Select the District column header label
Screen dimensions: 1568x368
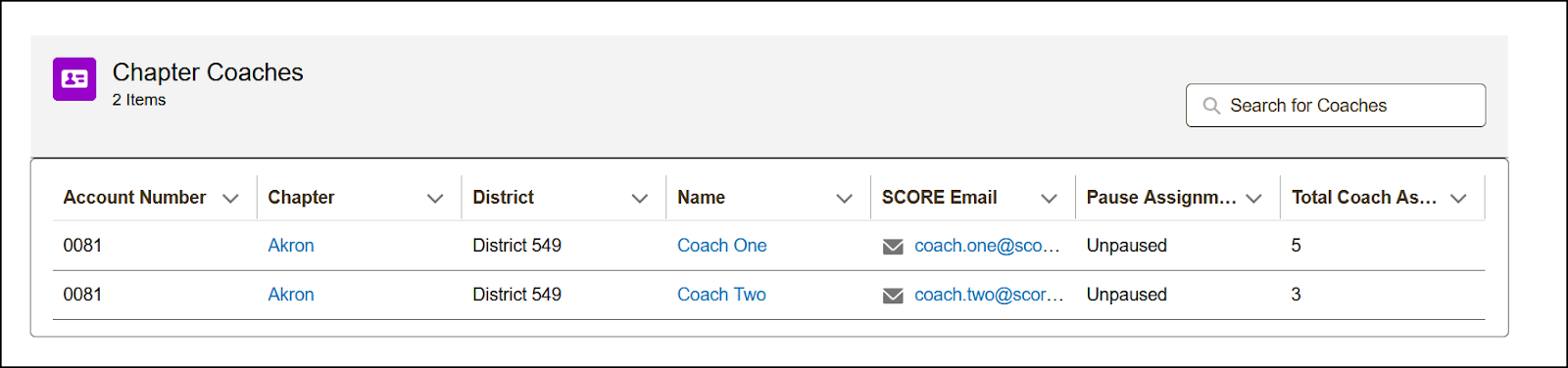point(504,198)
